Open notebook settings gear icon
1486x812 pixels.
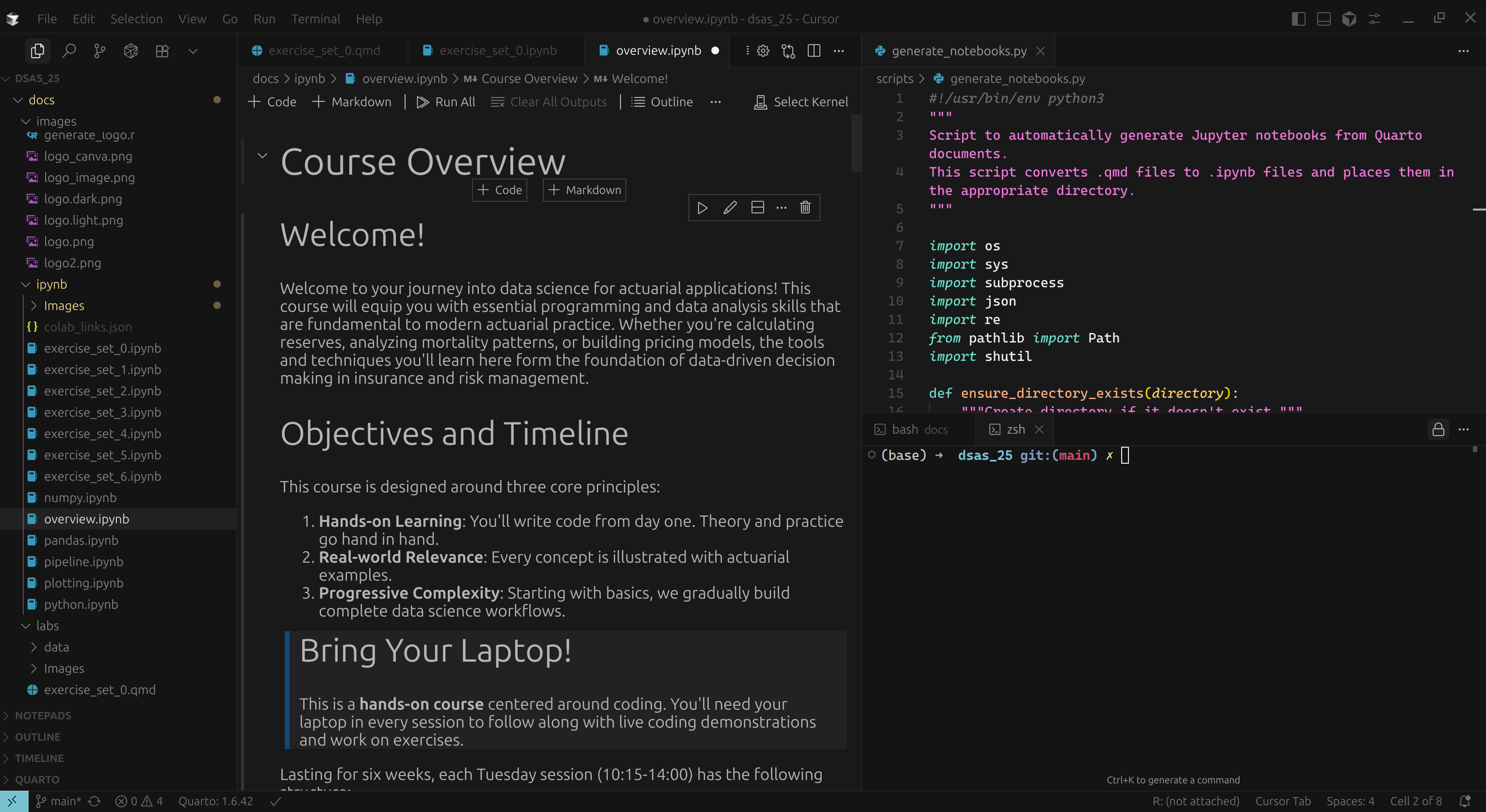pyautogui.click(x=763, y=51)
